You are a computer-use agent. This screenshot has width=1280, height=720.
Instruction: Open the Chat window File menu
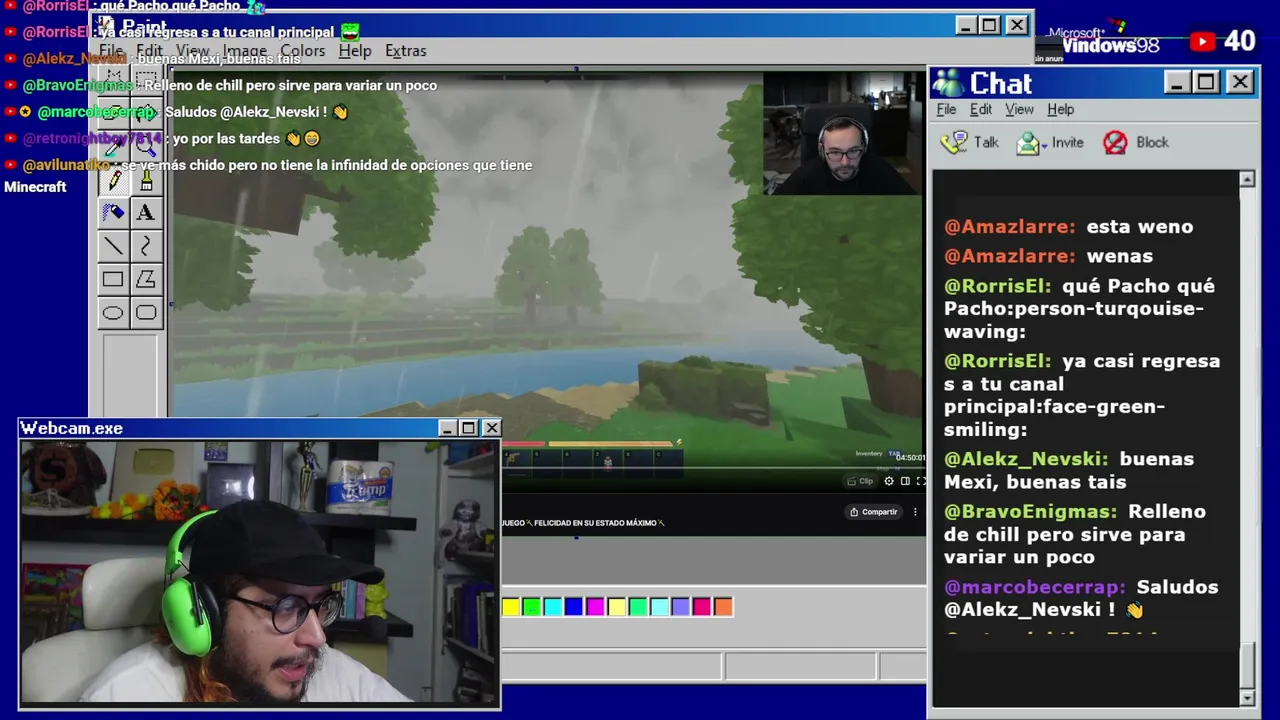(946, 110)
